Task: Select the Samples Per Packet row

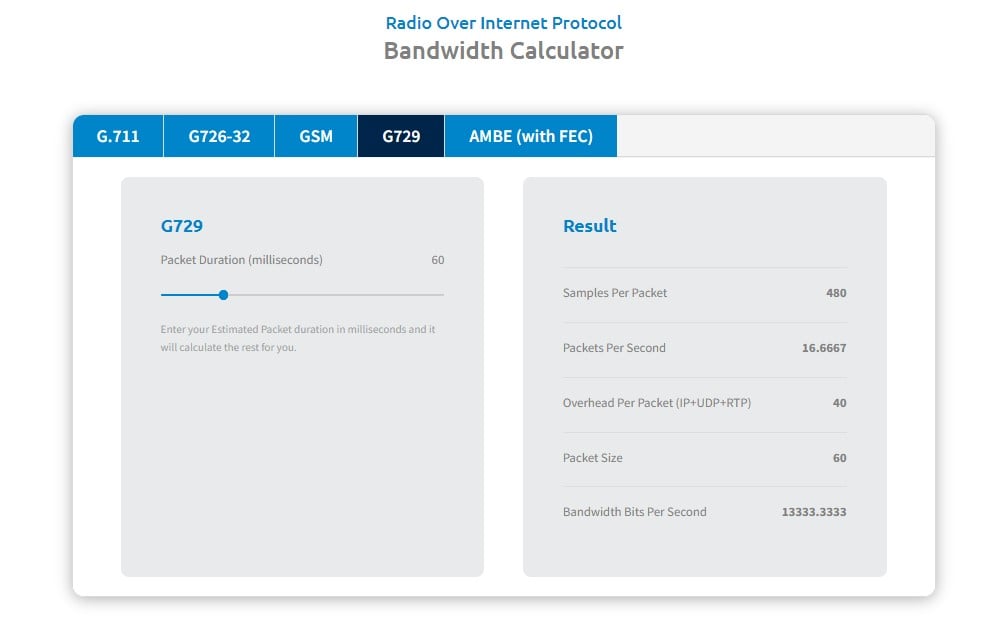Action: click(703, 293)
